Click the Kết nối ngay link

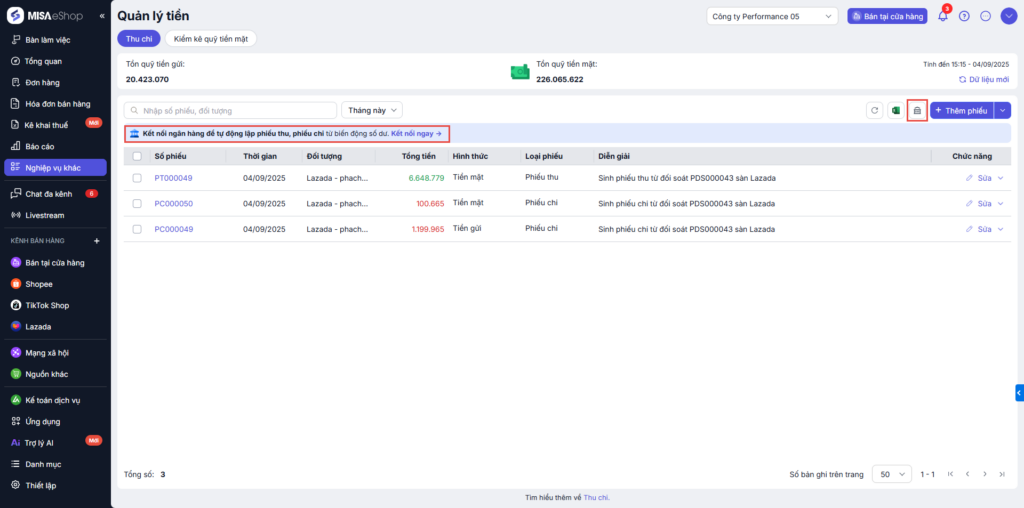point(416,133)
